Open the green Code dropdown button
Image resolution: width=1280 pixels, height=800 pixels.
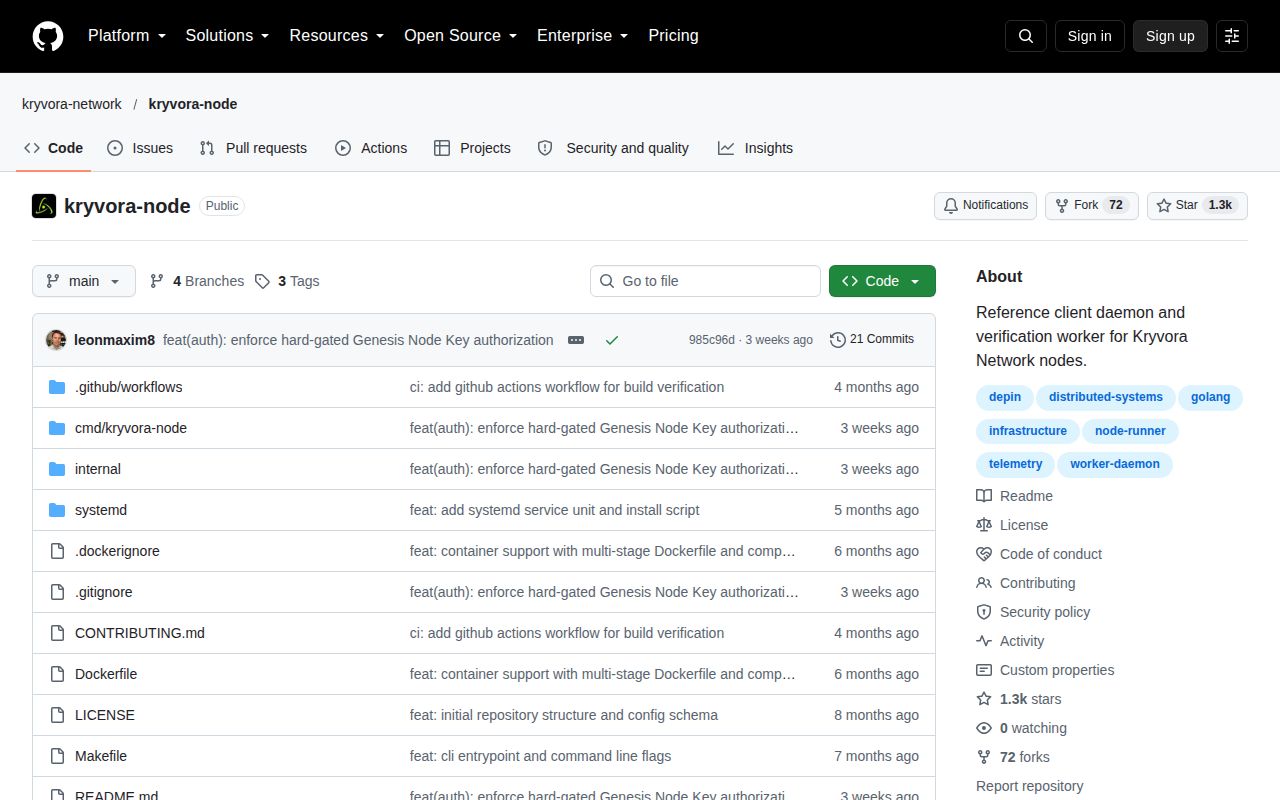point(882,281)
